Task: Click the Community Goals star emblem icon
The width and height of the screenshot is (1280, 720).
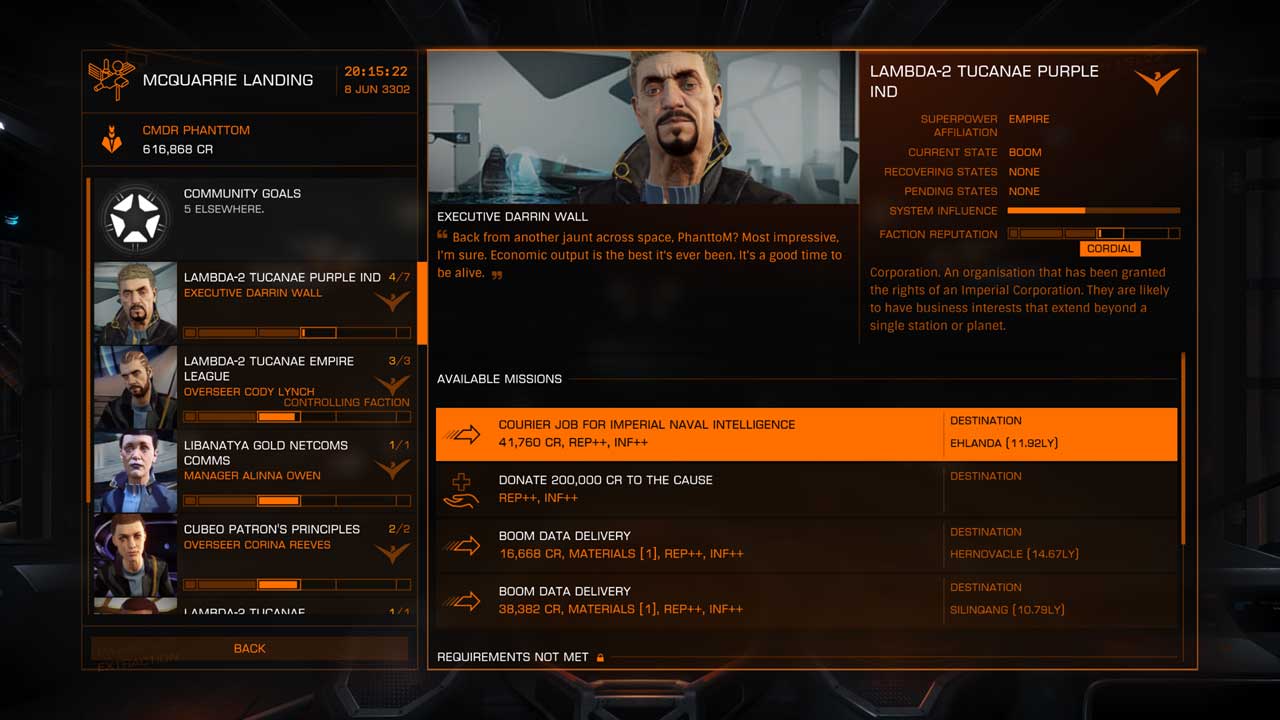Action: (x=135, y=219)
